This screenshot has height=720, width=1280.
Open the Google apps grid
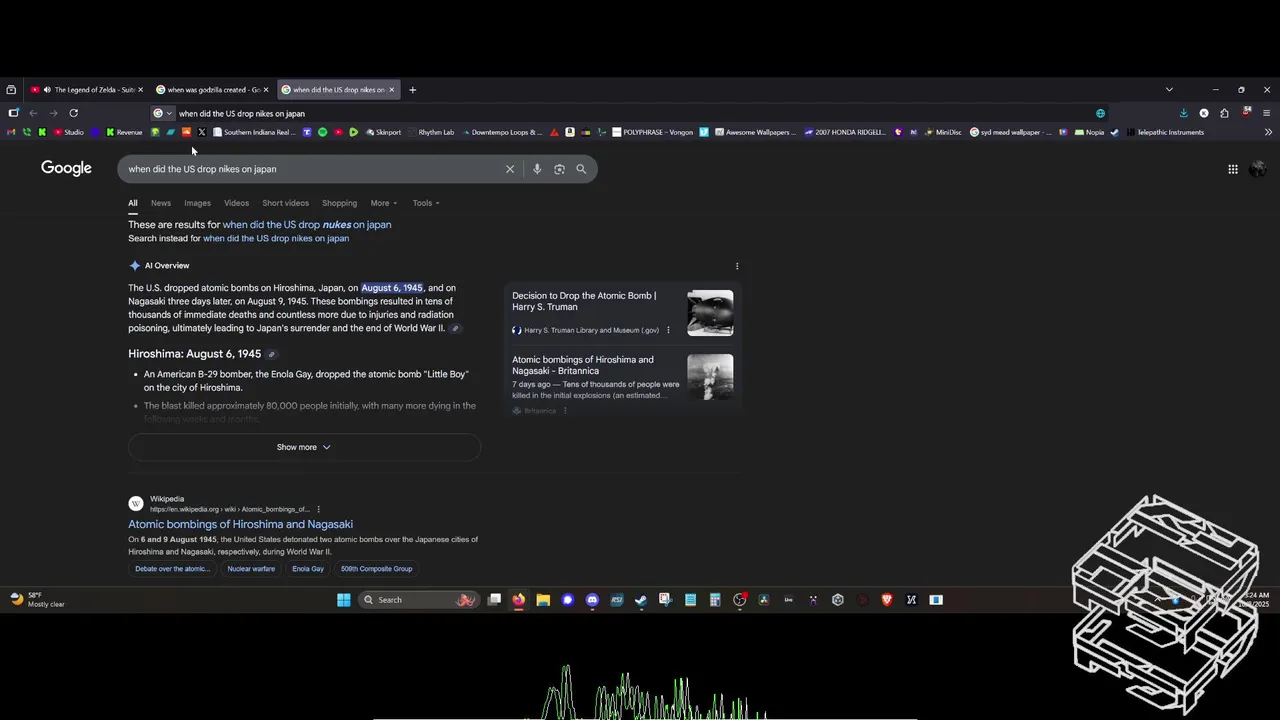click(1233, 169)
